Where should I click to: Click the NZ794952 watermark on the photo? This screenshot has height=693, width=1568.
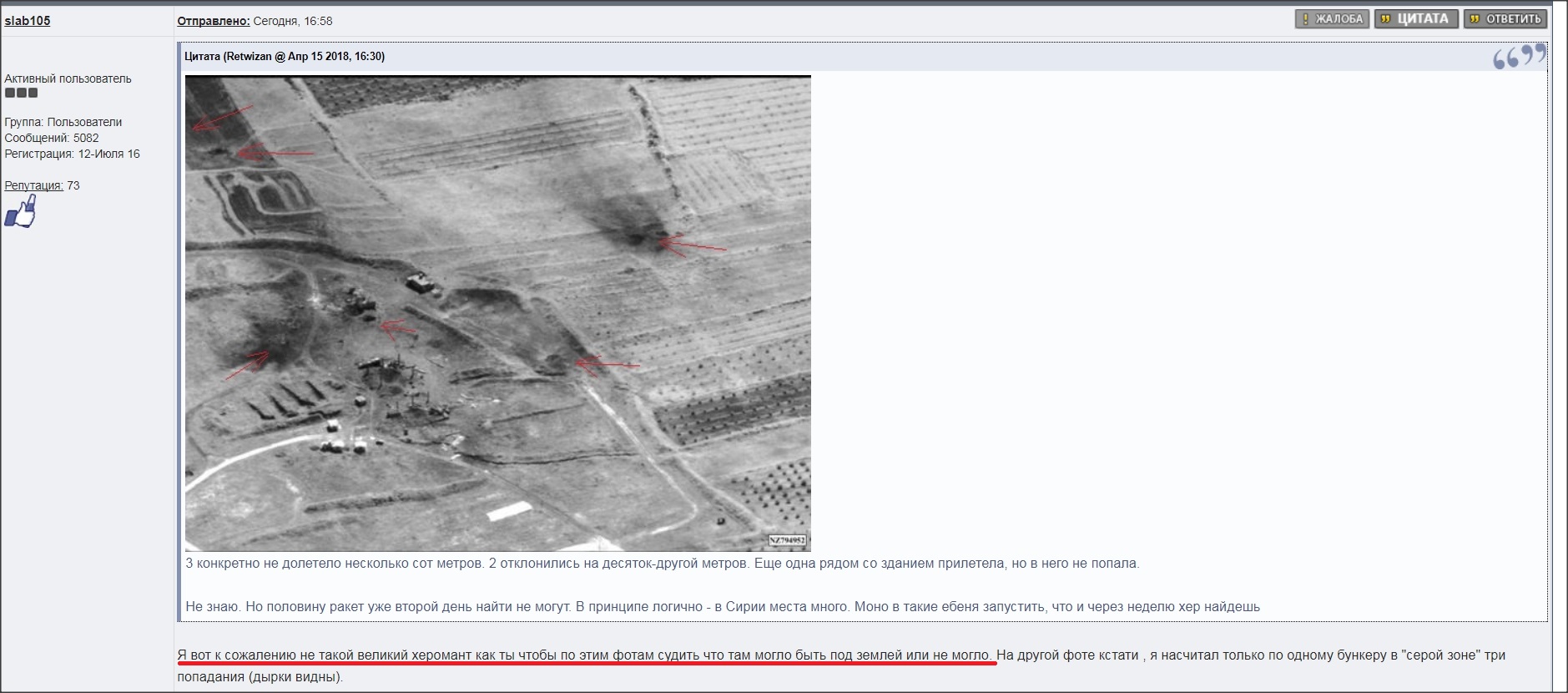coord(786,540)
